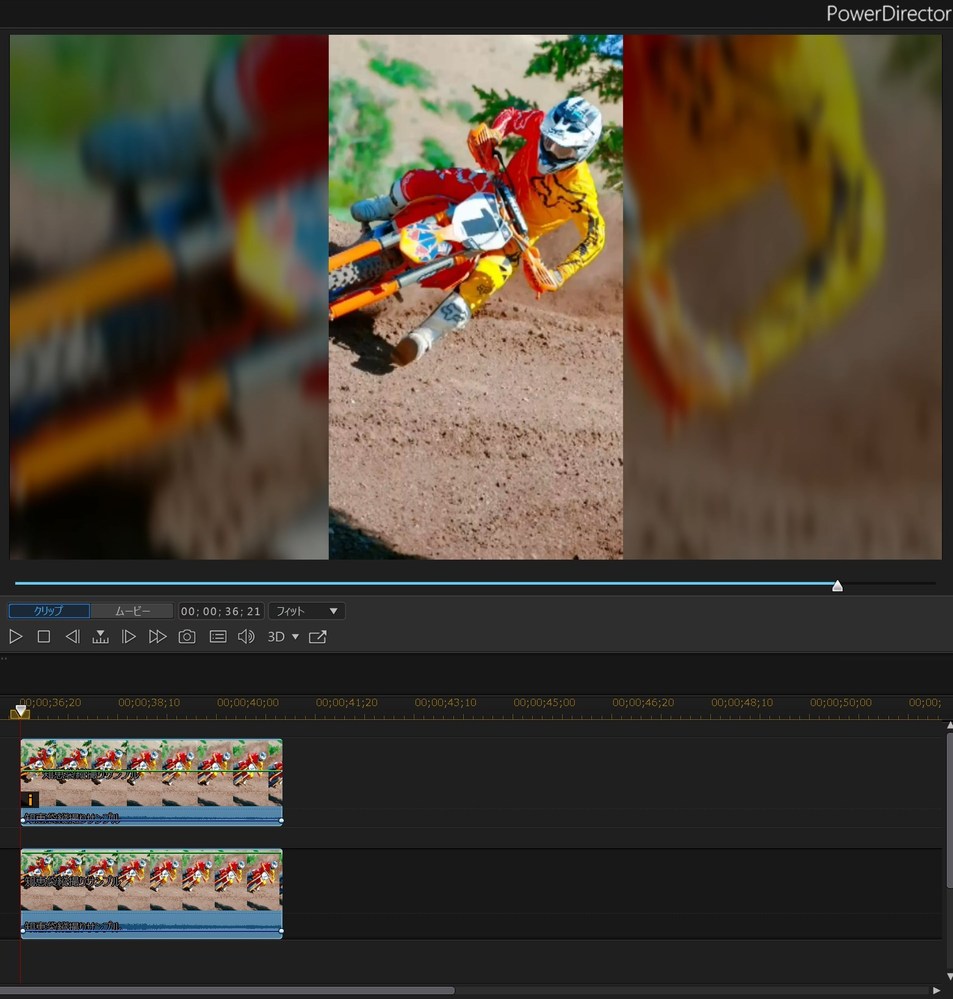Click the timecode field 00;00;36;21
This screenshot has height=999, width=953.
tap(220, 611)
